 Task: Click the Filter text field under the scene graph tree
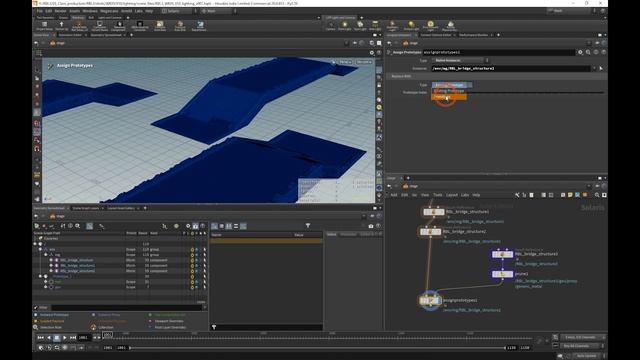click(127, 307)
